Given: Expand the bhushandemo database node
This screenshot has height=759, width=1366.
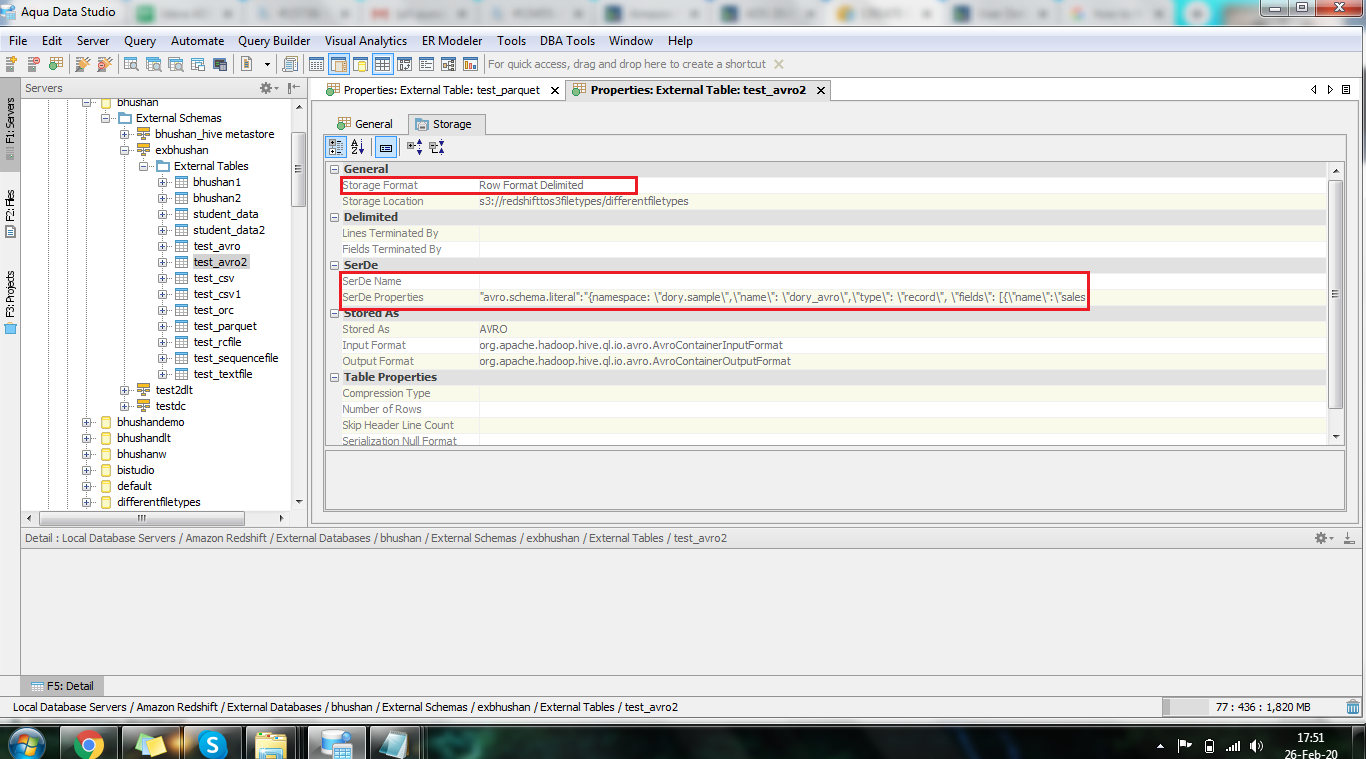Looking at the screenshot, I should (87, 422).
